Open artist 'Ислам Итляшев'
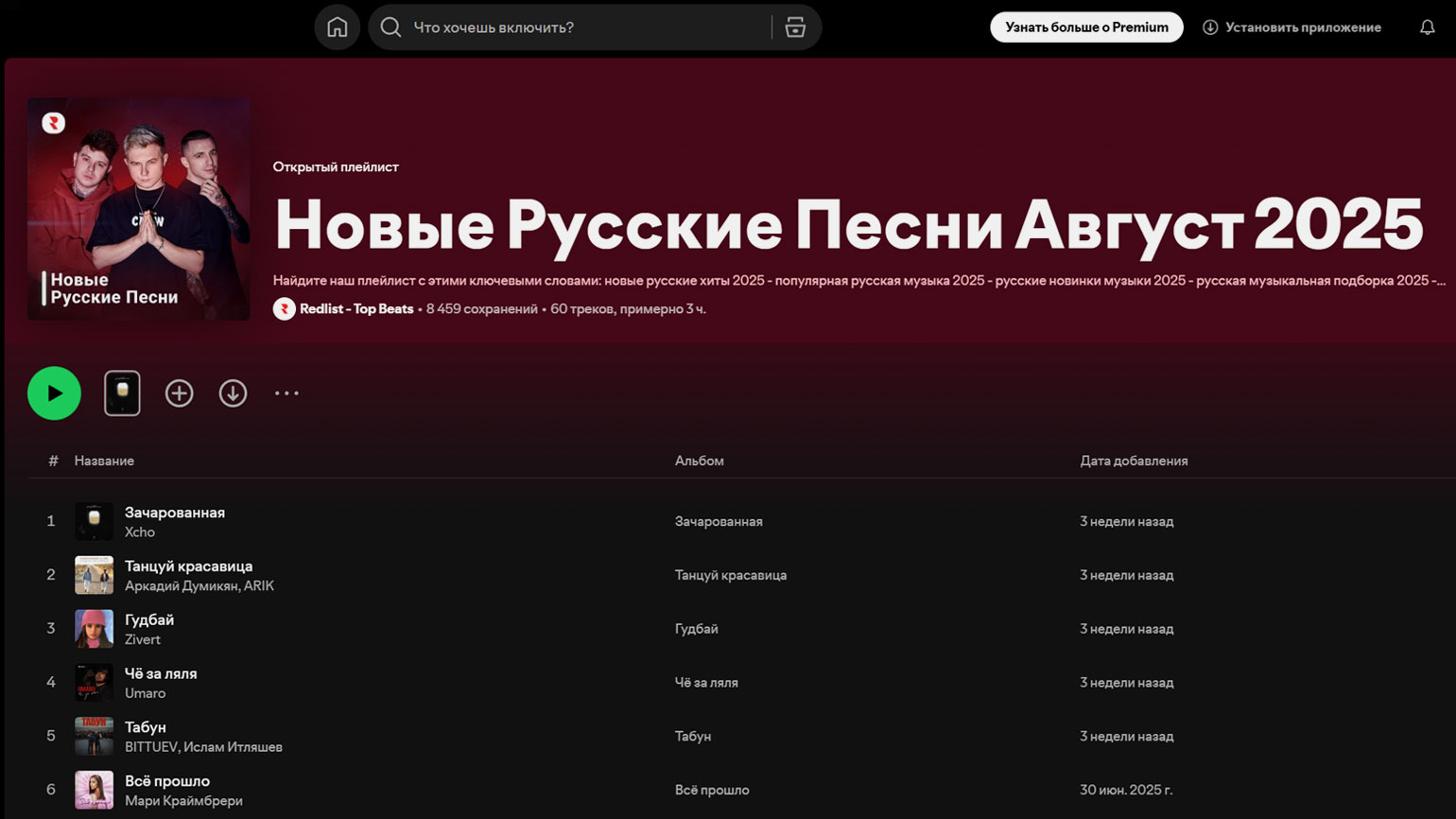The image size is (1456, 819). click(234, 748)
